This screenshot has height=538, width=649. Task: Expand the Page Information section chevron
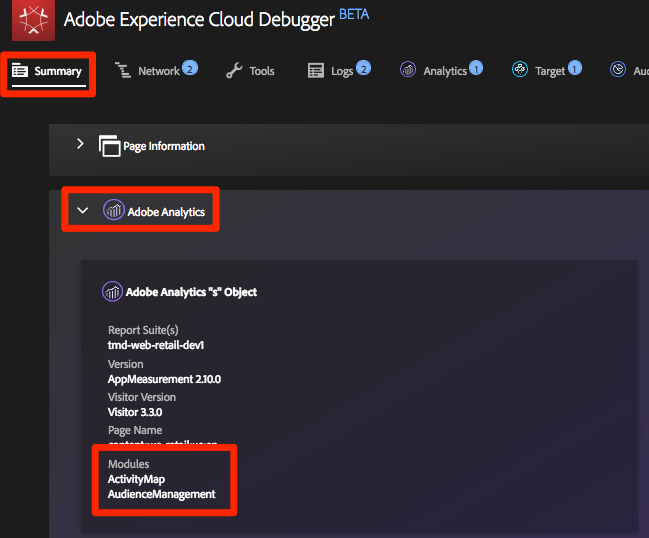(80, 144)
